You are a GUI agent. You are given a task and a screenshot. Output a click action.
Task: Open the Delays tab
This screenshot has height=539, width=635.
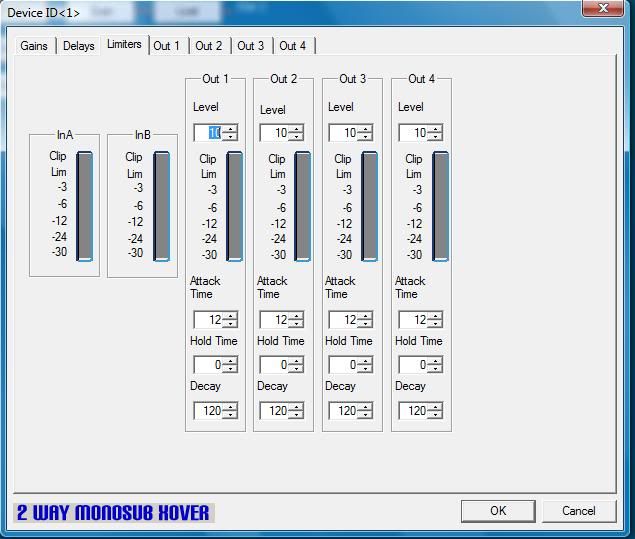point(78,46)
